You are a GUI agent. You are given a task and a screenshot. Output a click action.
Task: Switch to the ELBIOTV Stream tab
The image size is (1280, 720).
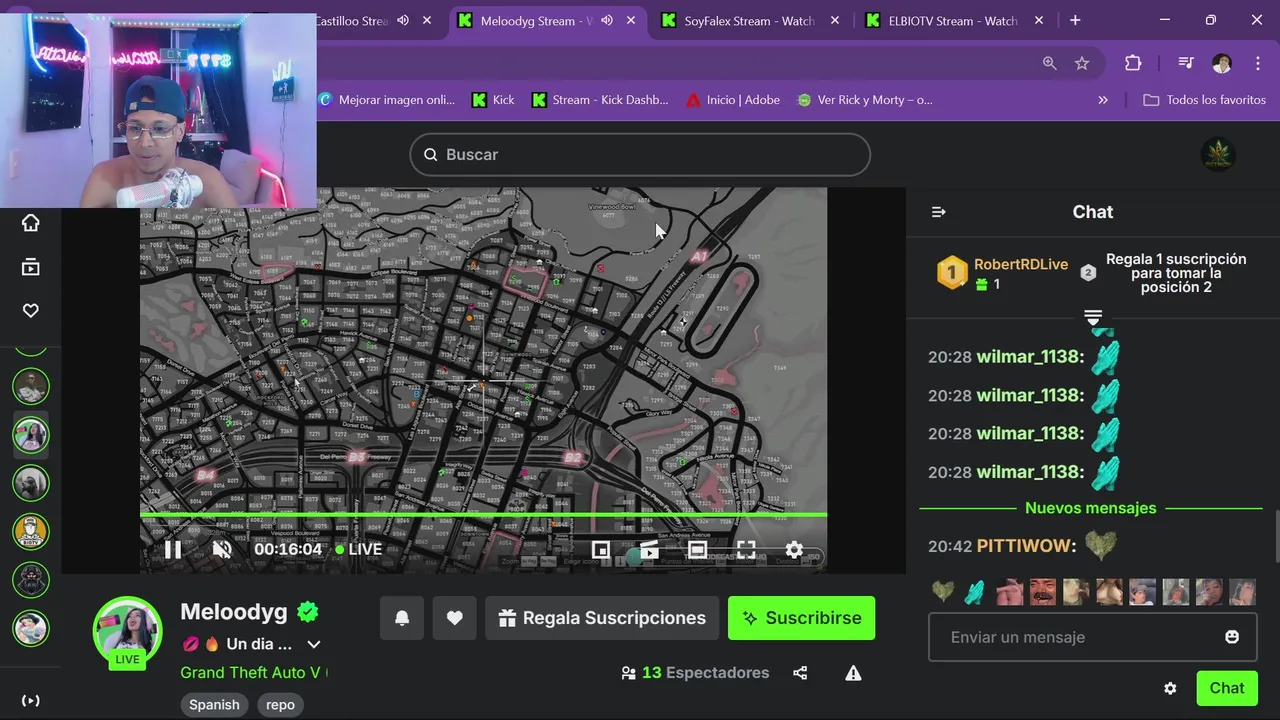(x=953, y=20)
